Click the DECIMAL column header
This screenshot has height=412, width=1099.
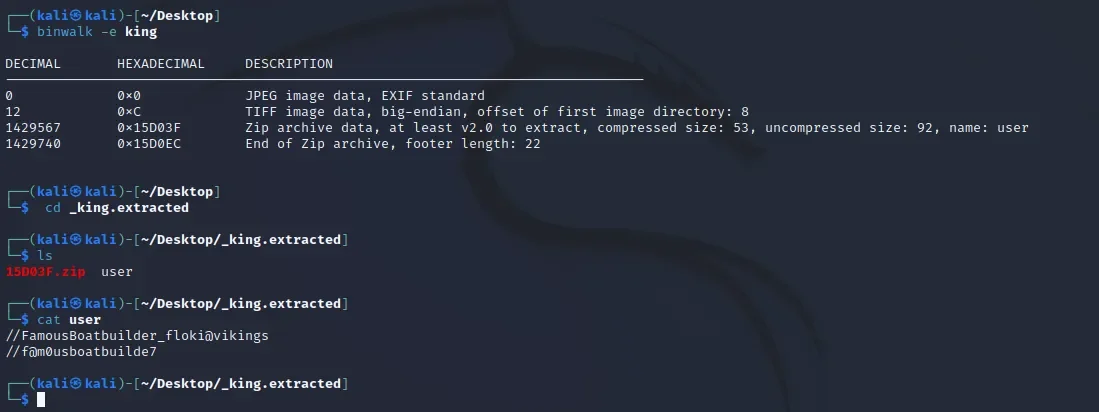(x=33, y=64)
